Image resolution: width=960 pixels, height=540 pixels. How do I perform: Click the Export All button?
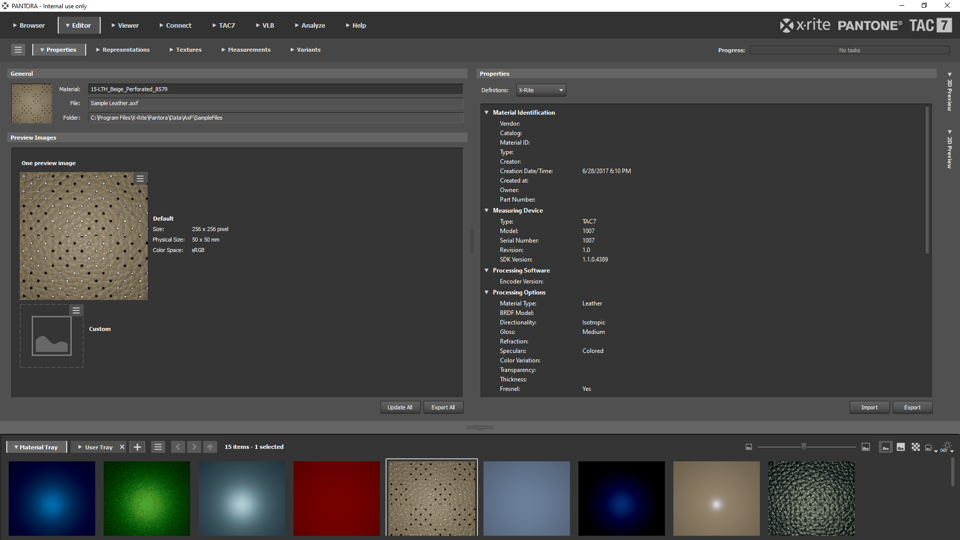point(443,407)
